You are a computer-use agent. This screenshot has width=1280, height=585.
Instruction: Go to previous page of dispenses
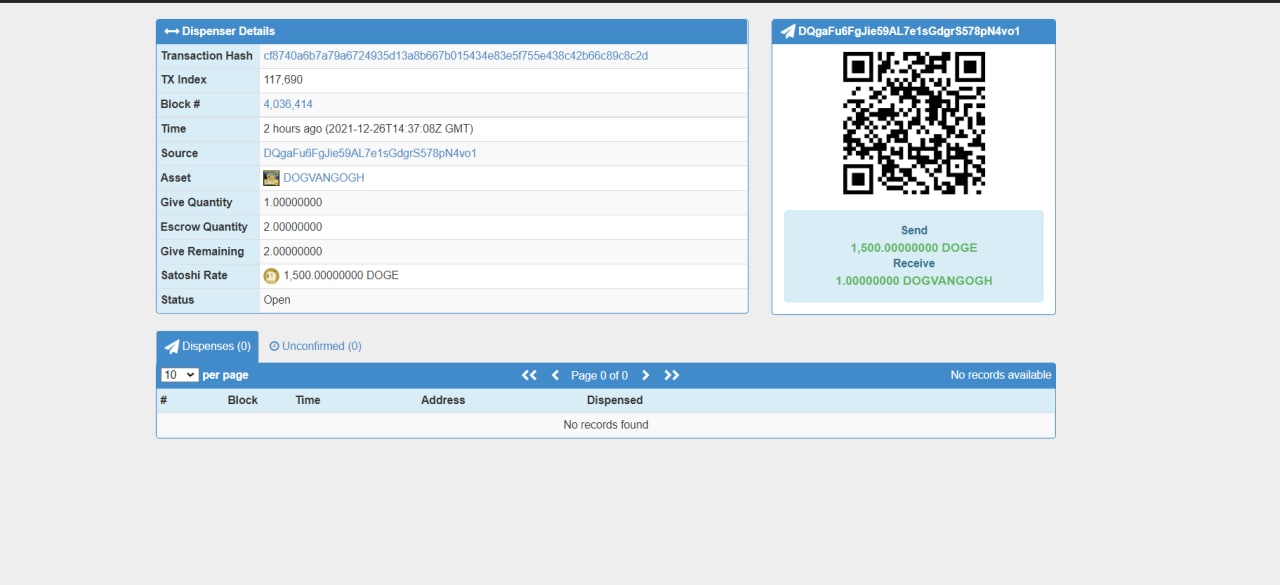556,375
